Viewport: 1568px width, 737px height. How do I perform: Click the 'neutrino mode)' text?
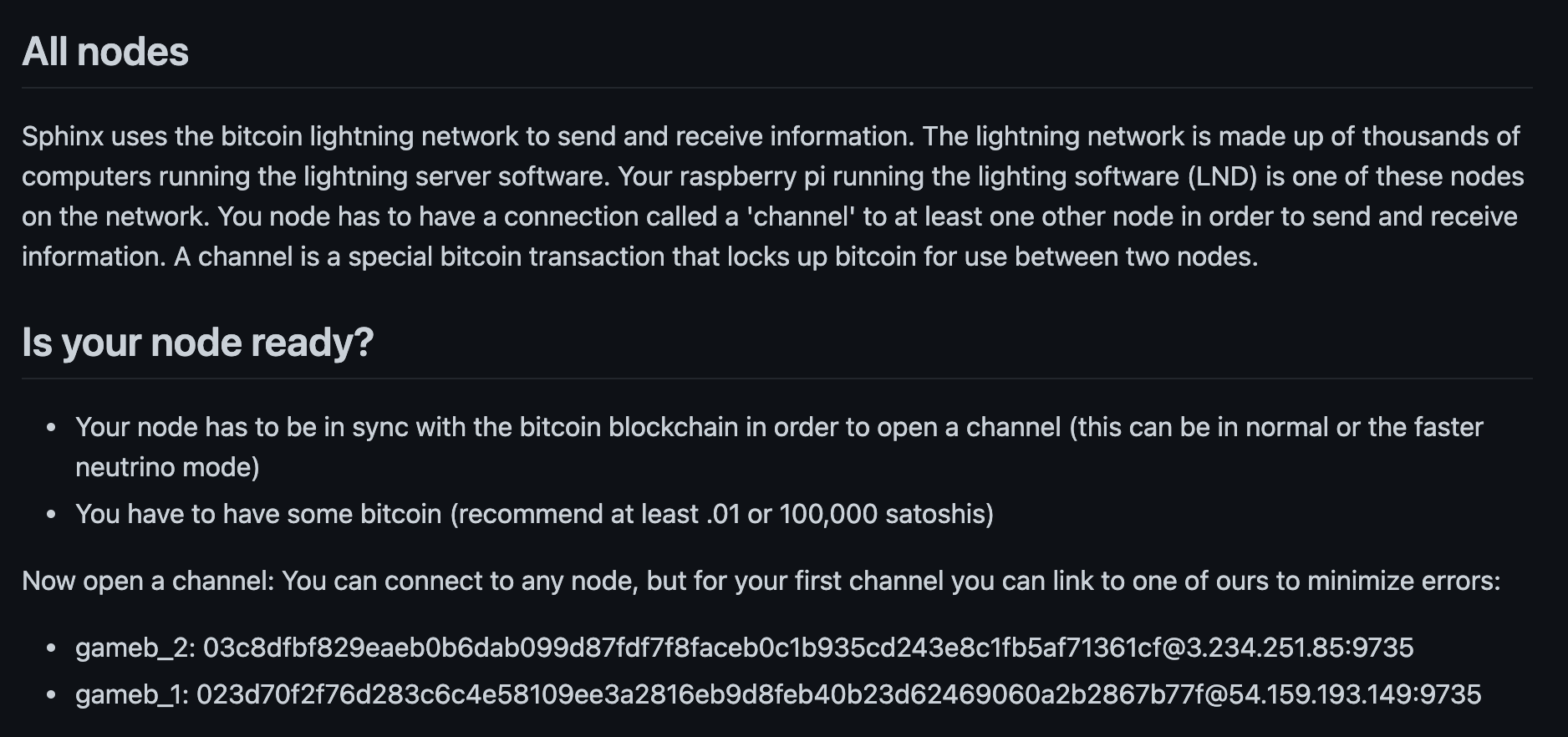[x=167, y=467]
